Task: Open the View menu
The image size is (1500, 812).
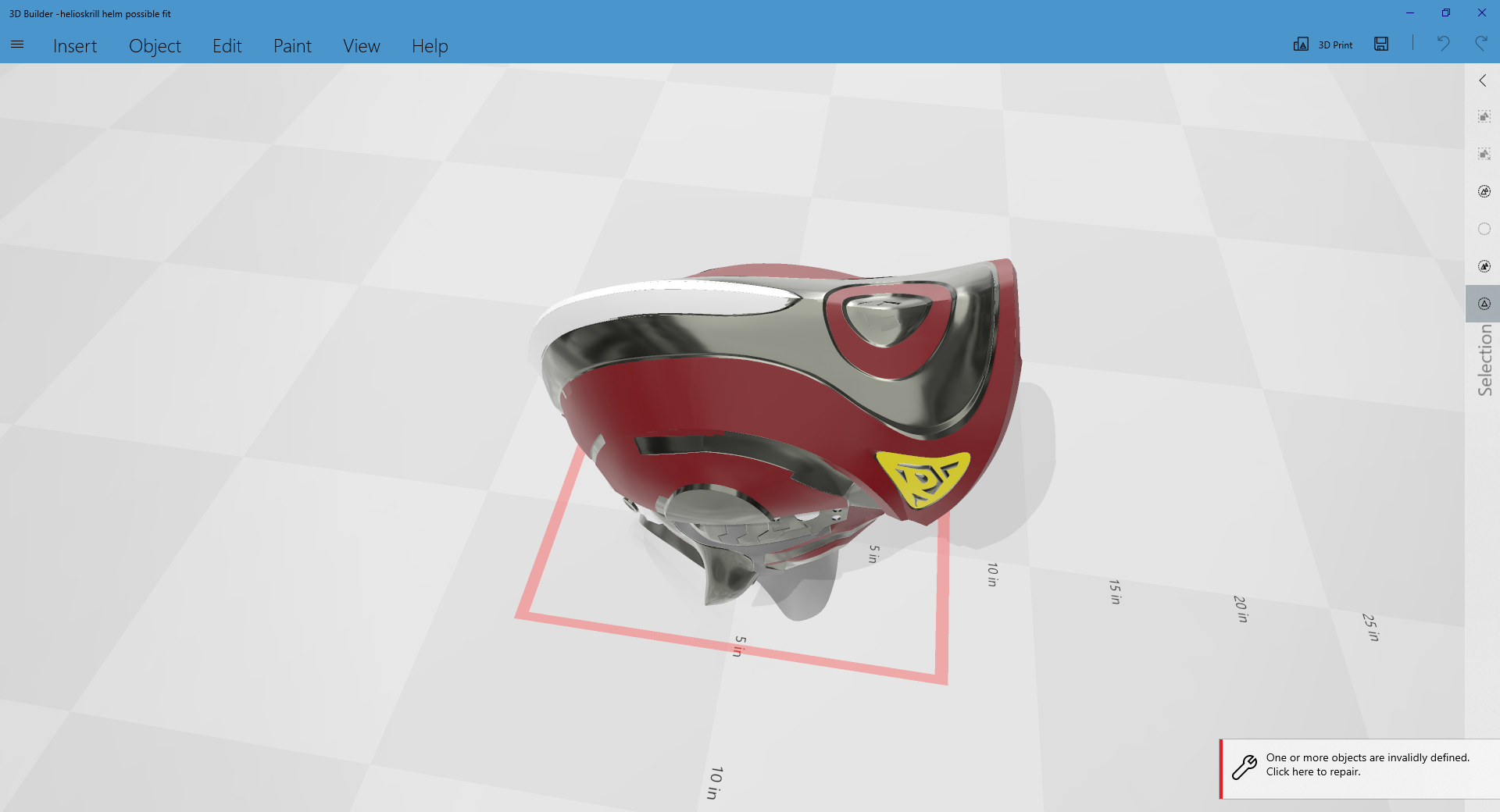Action: [x=362, y=46]
